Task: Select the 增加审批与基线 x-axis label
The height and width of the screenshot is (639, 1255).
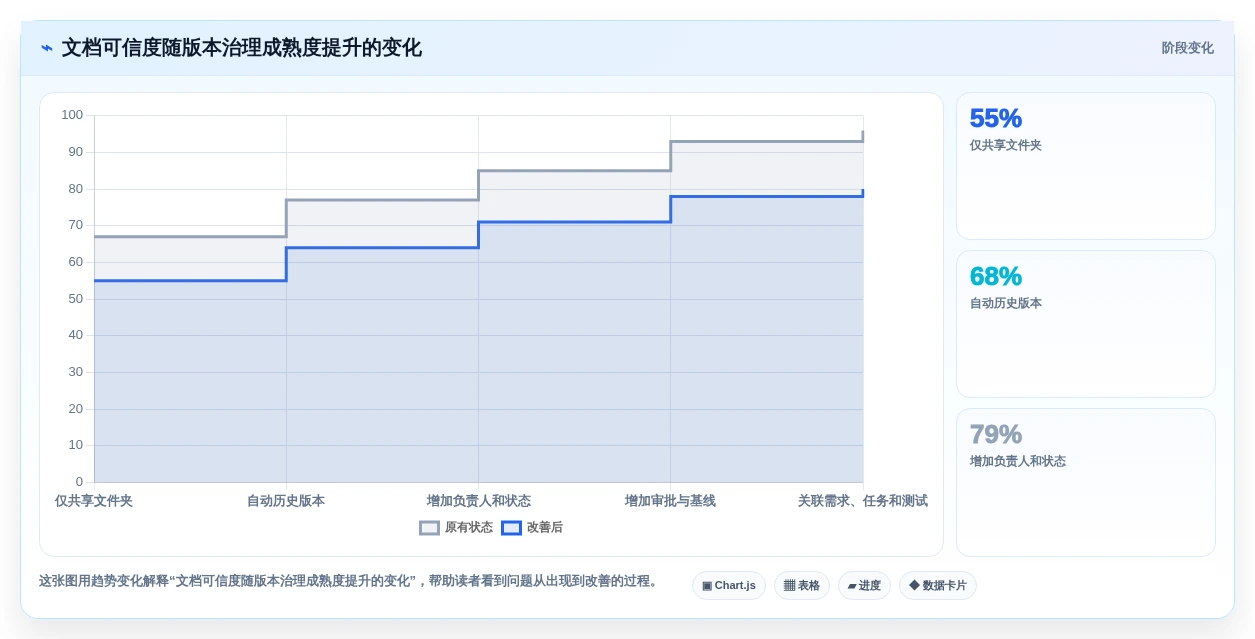Action: click(670, 501)
